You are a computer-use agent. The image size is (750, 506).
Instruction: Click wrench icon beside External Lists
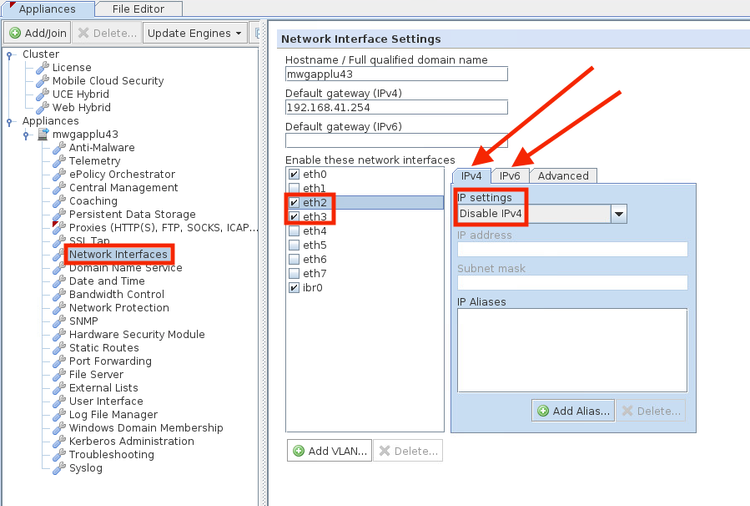tap(59, 388)
